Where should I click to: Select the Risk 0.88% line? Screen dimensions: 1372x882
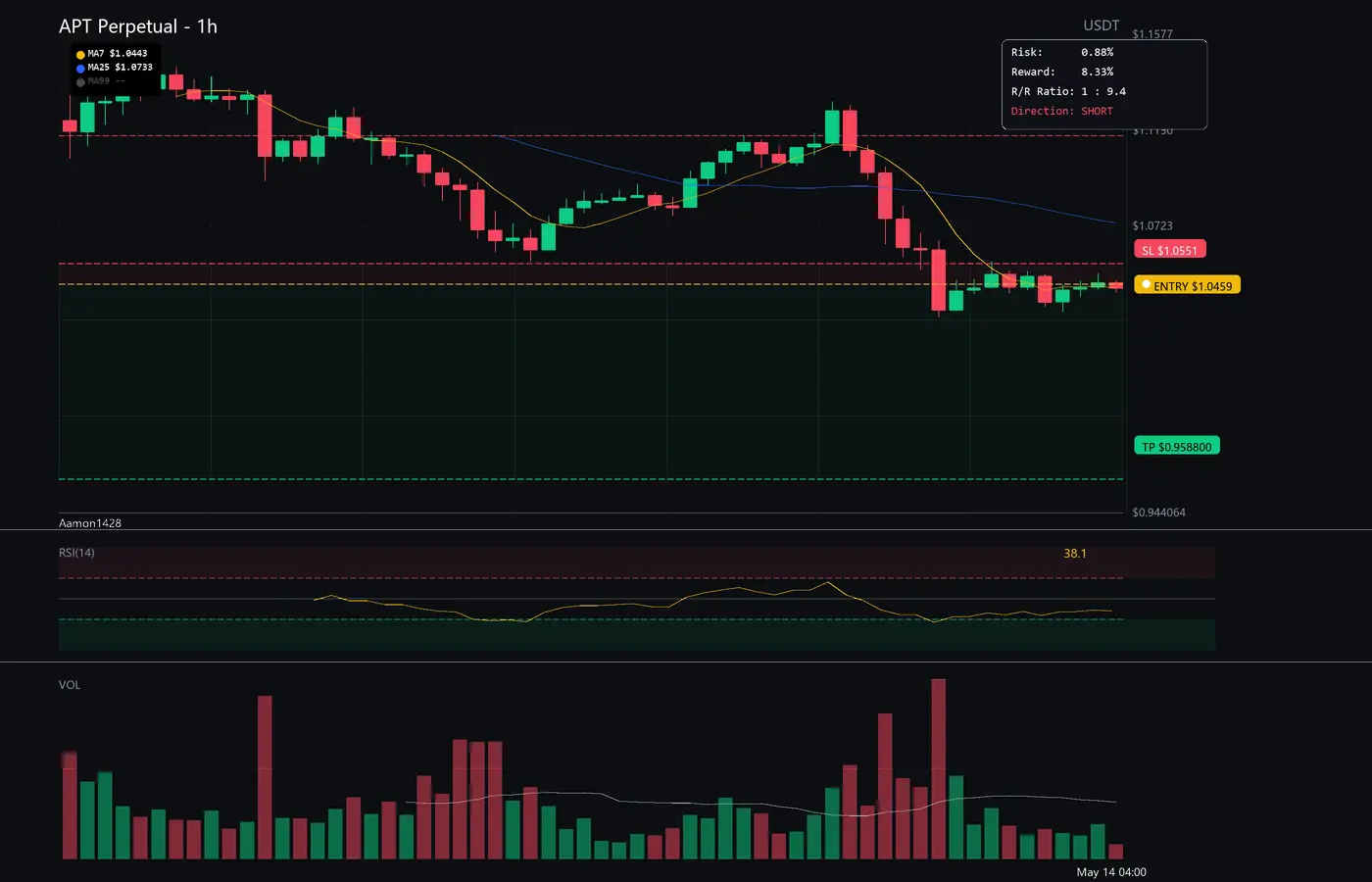[1062, 52]
